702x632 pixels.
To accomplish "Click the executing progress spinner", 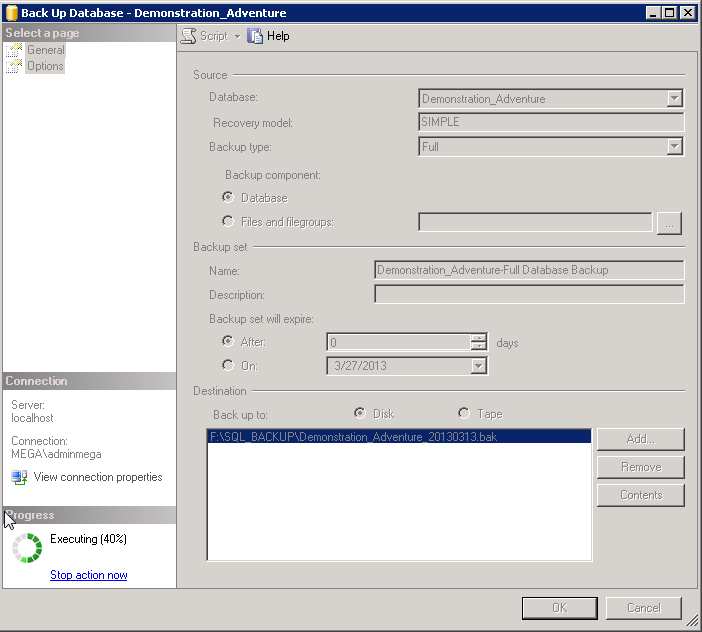I will (x=27, y=548).
